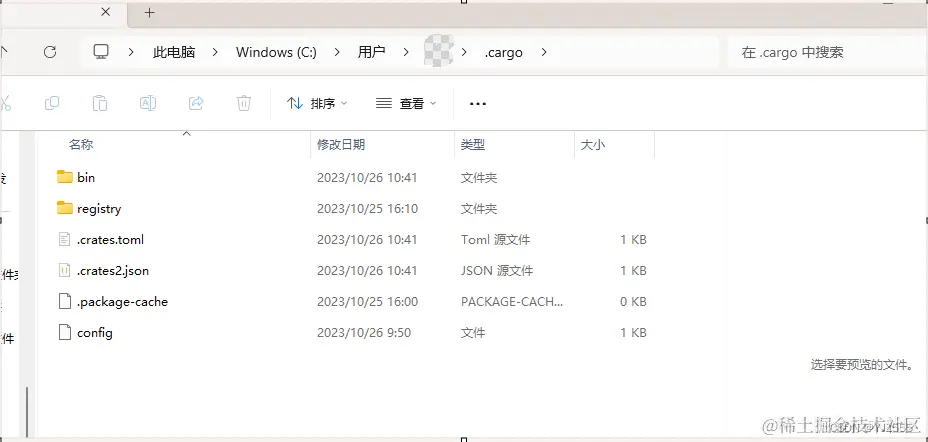The height and width of the screenshot is (442, 928).
Task: Click the share toolbar icon
Action: (x=196, y=104)
